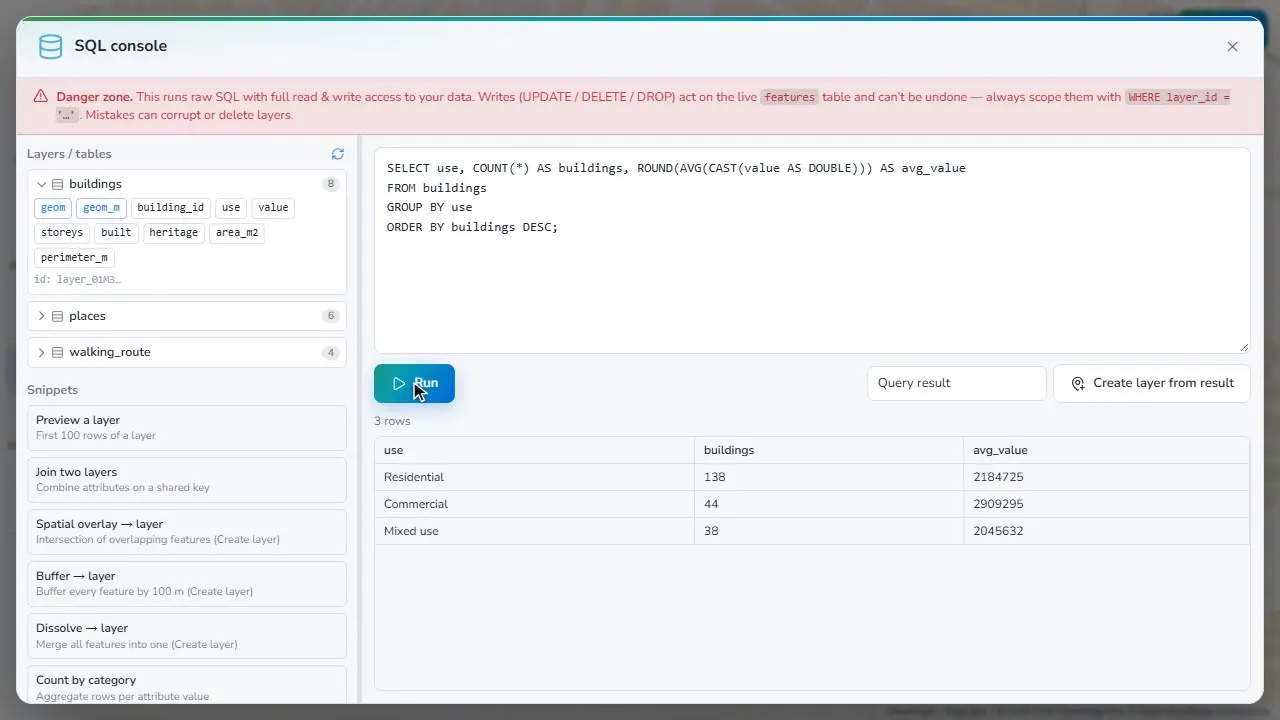Click the map pin icon on Create layer
This screenshot has width=1280, height=720.
1078,383
